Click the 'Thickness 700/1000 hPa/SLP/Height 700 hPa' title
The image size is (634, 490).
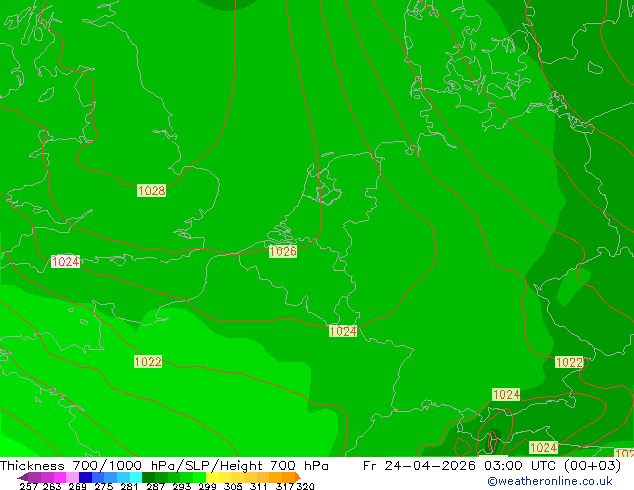pos(164,466)
